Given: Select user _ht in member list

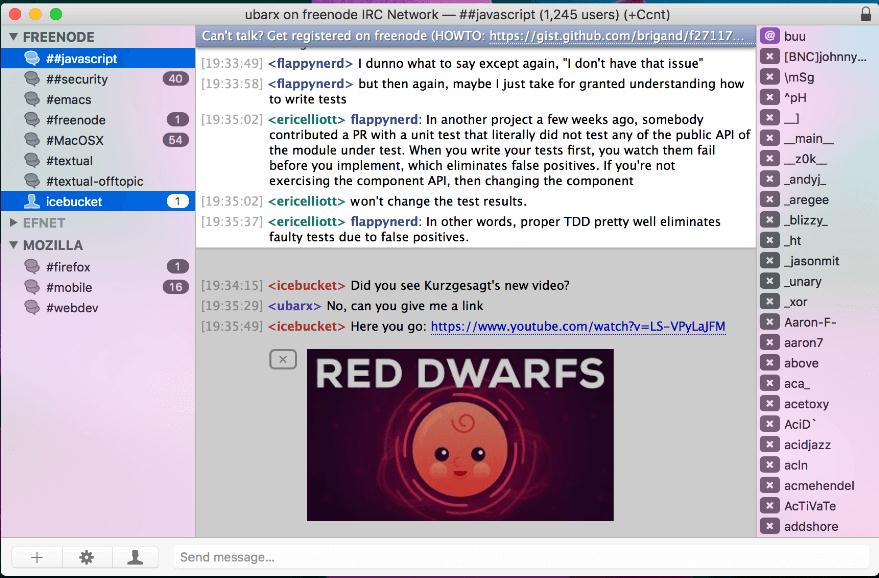Looking at the screenshot, I should click(793, 241).
